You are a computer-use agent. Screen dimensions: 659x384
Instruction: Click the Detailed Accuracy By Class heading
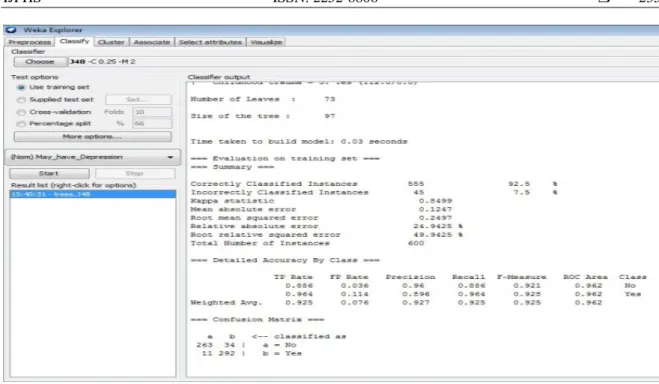285,260
